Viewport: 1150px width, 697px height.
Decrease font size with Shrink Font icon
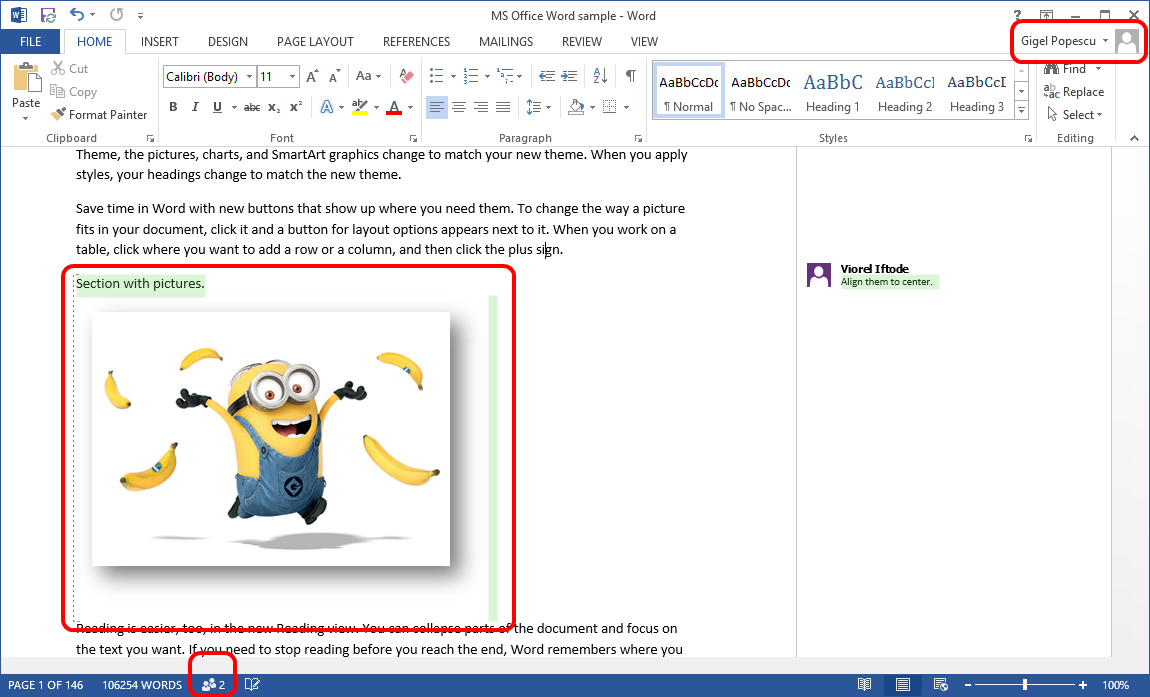pyautogui.click(x=334, y=76)
